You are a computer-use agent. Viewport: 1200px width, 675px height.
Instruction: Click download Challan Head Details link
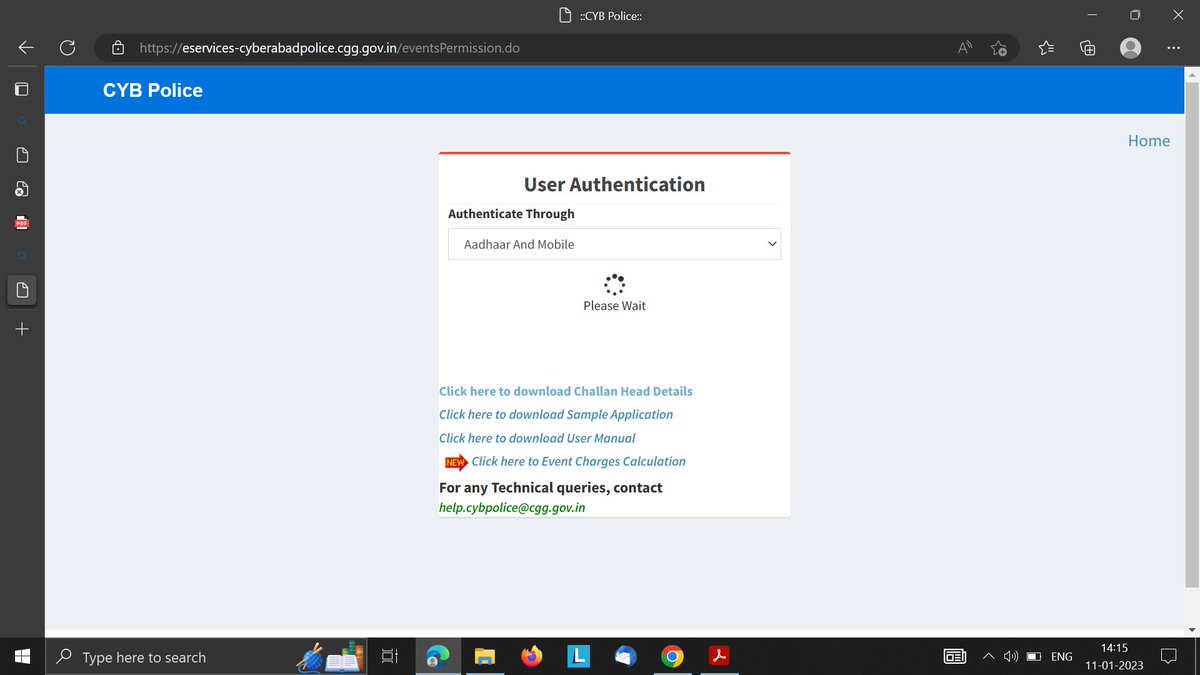[566, 391]
